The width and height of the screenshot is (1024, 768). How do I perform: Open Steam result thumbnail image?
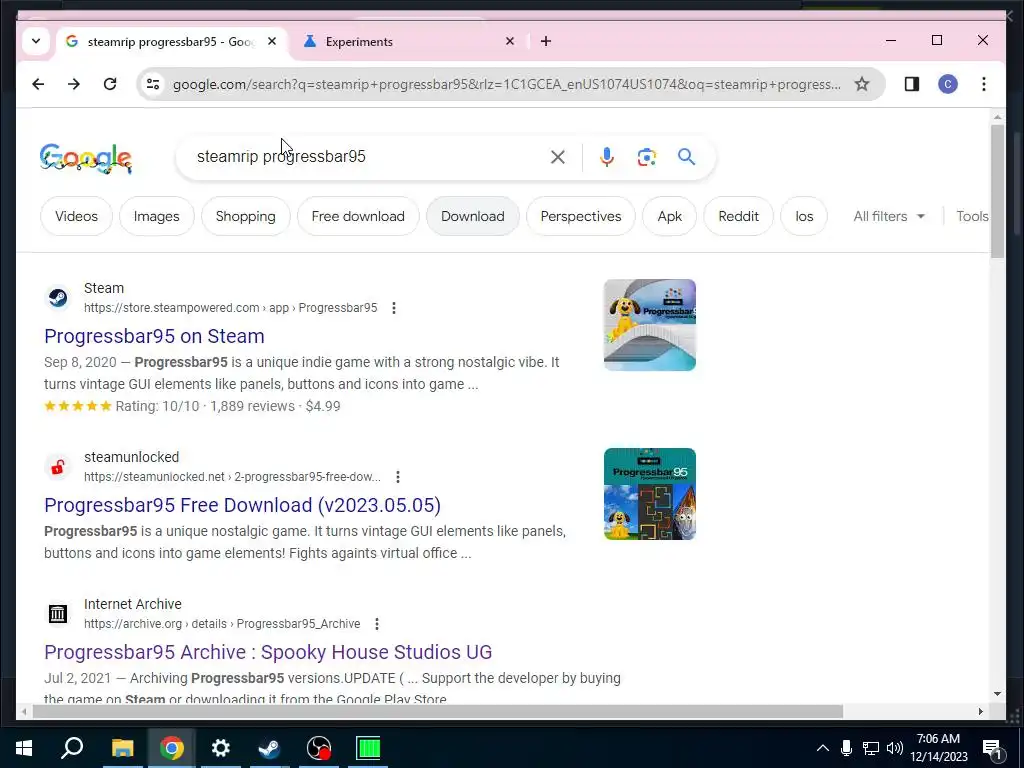click(x=650, y=325)
